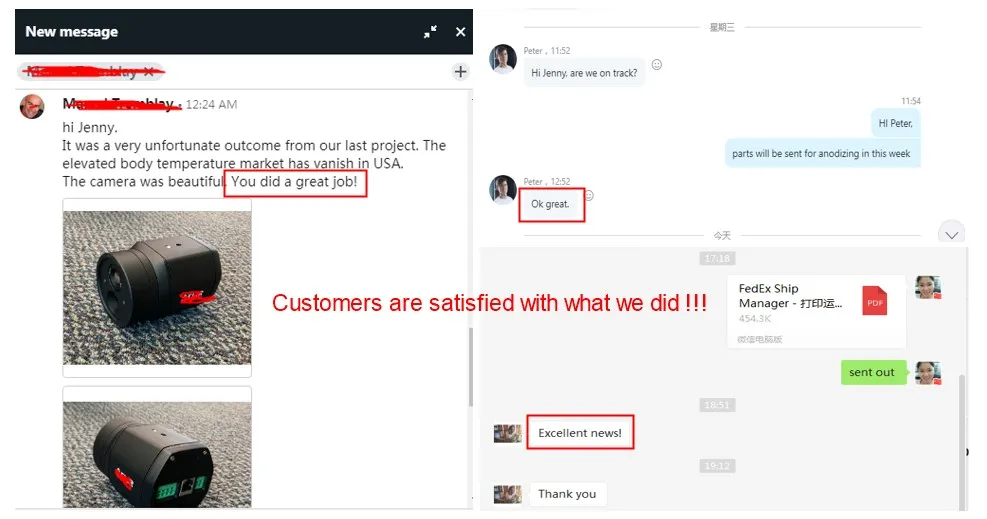Click Peter's avatar beside 'Ok great.'
This screenshot has height=519, width=987.
503,189
